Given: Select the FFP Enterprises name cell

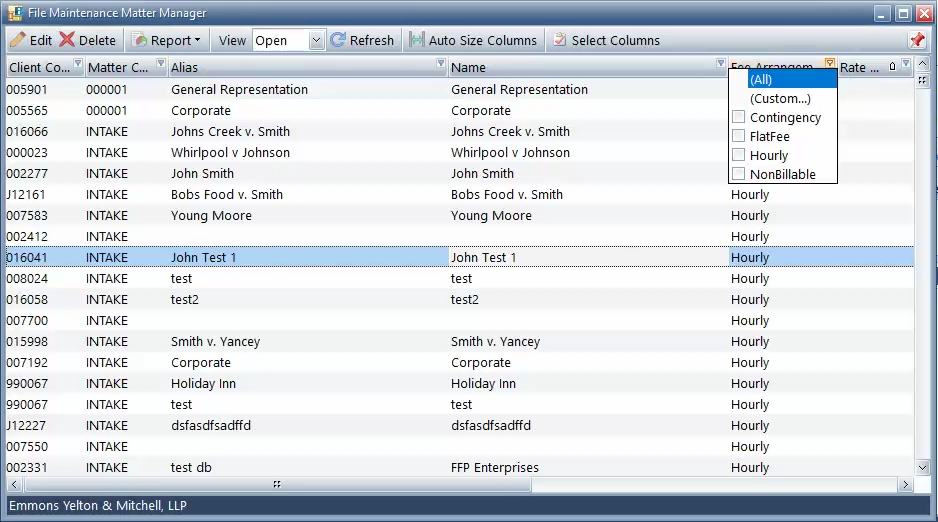Looking at the screenshot, I should click(x=495, y=468).
